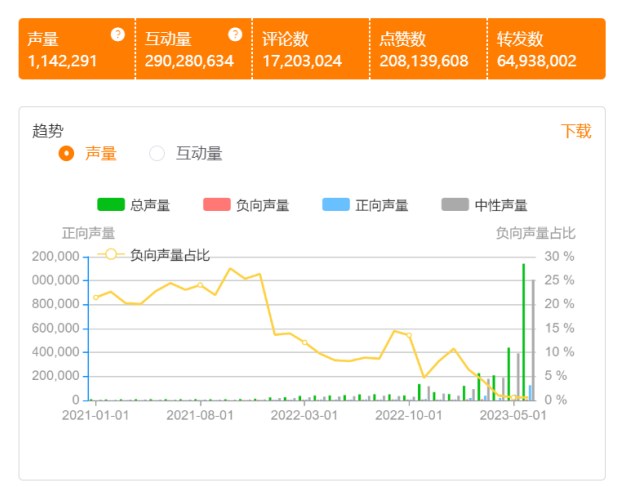This screenshot has height=488, width=623.
Task: Click the 总声量 legend label text
Action: pos(150,205)
